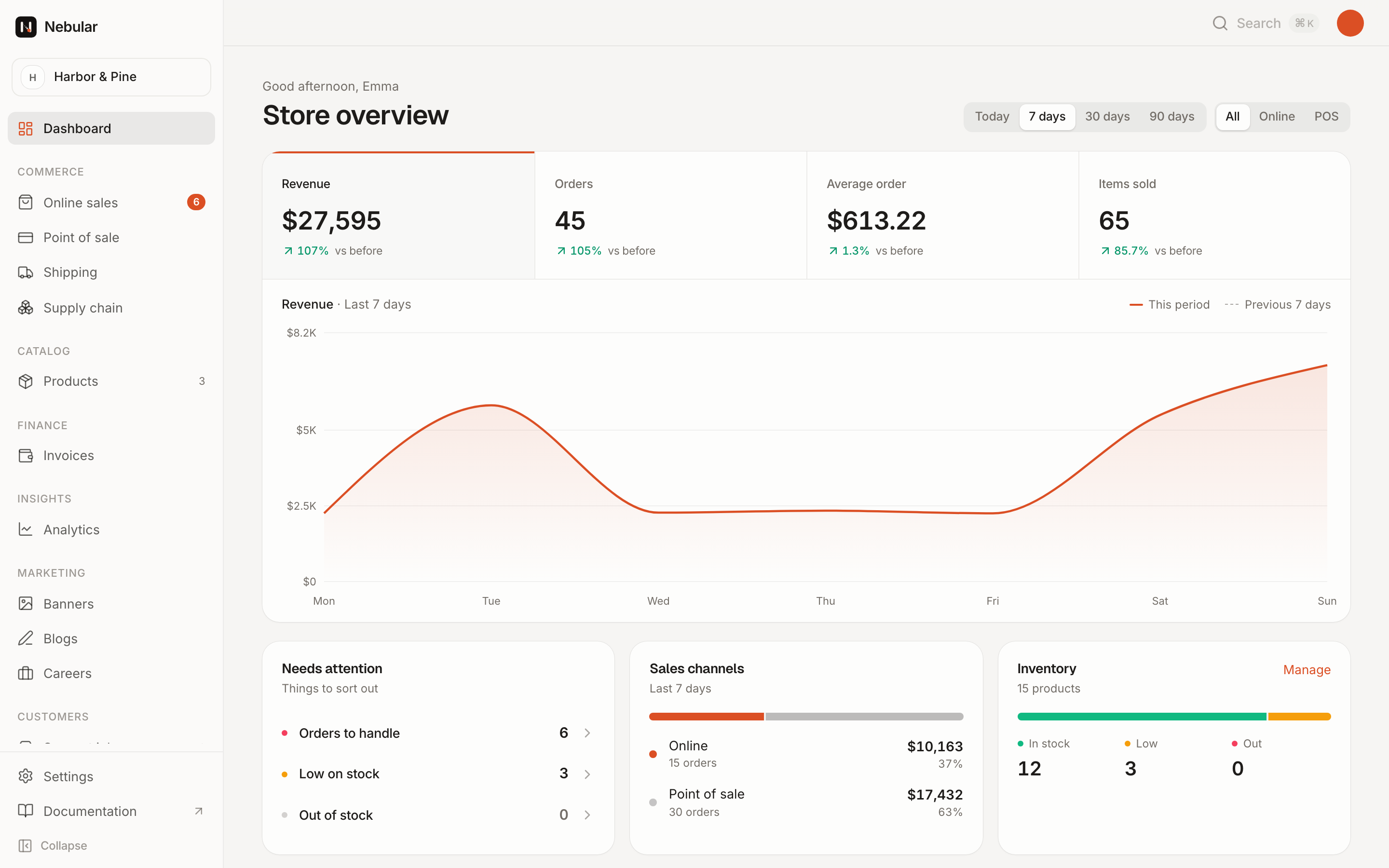1389x868 pixels.
Task: Open the Point of sale nav item
Action: pos(111,238)
